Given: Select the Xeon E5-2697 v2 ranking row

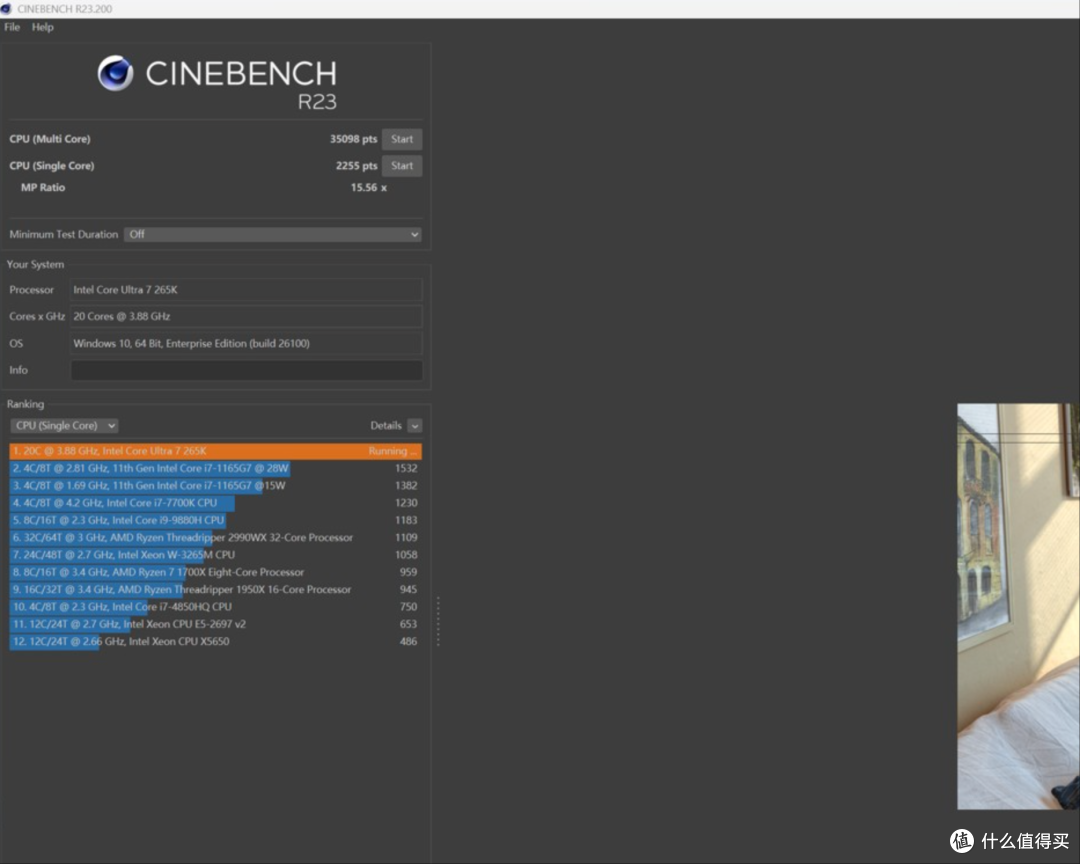Looking at the screenshot, I should click(x=216, y=624).
